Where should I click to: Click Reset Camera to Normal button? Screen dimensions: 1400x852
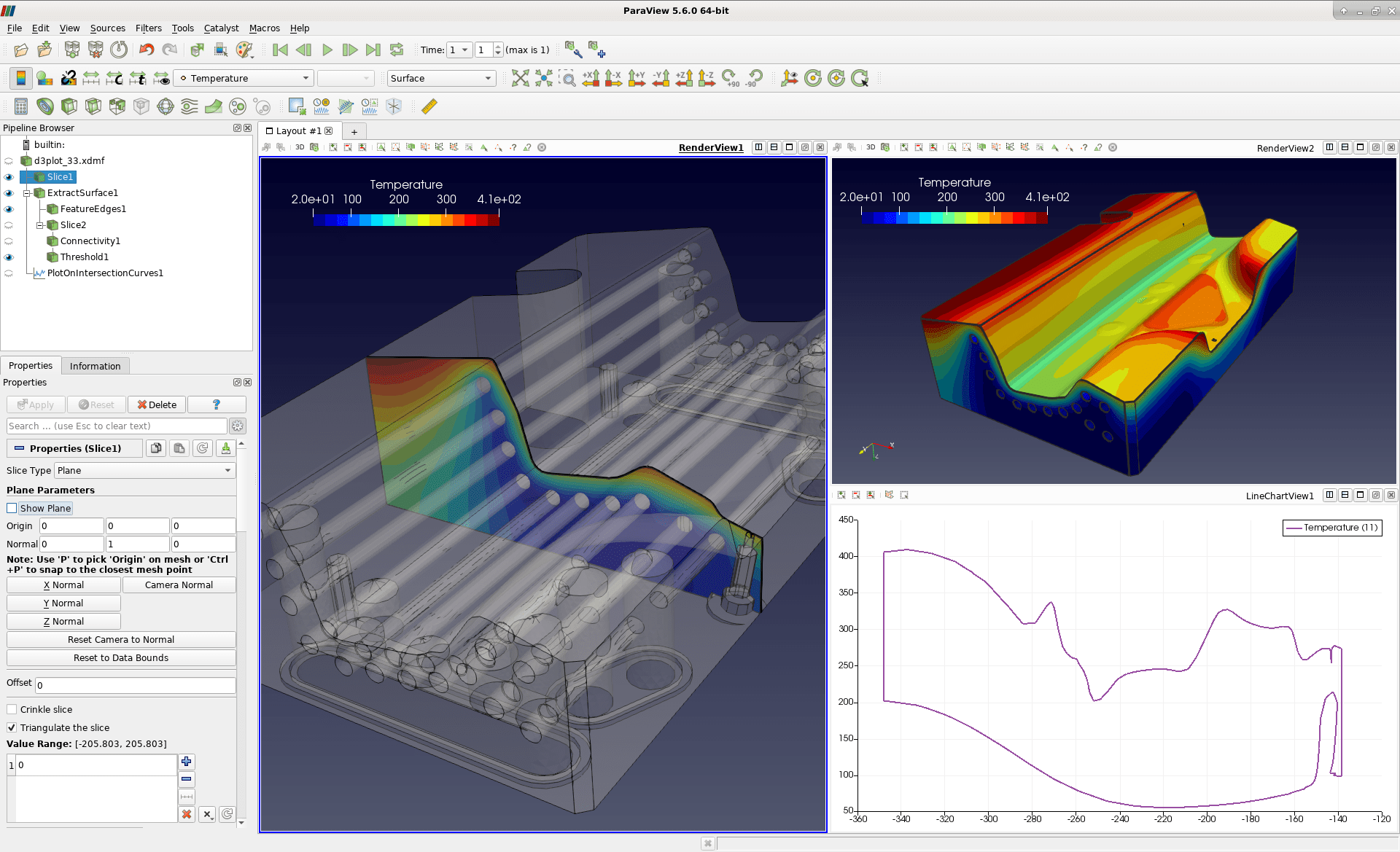click(x=121, y=640)
